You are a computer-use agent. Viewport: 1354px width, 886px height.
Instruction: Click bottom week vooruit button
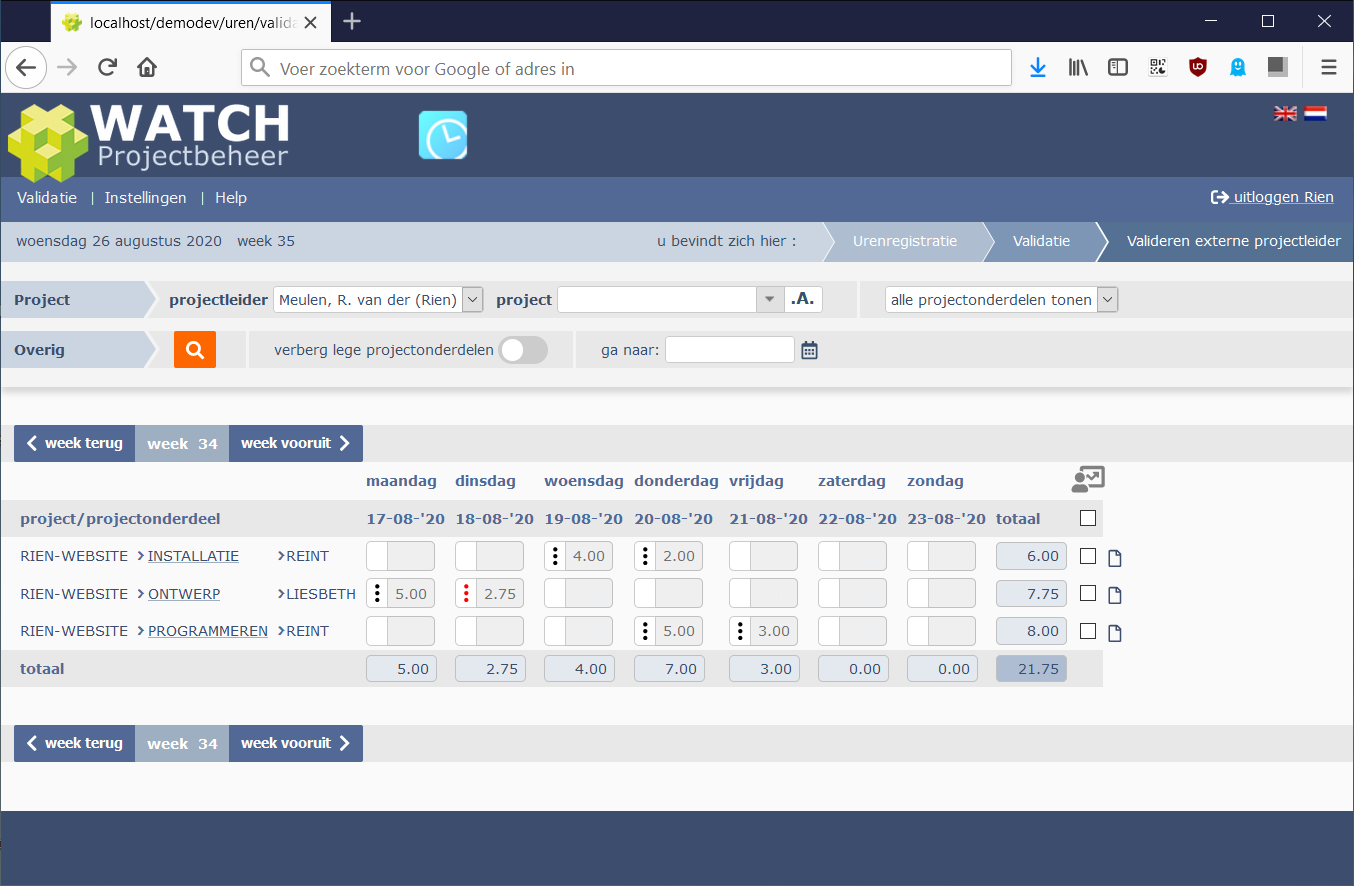tap(296, 743)
